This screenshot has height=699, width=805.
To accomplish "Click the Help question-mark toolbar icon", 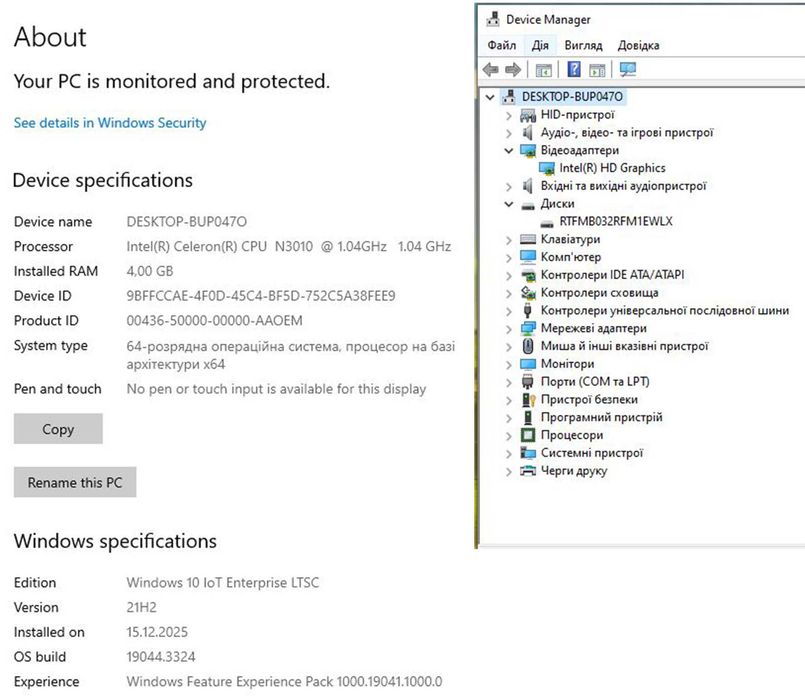I will coord(574,69).
